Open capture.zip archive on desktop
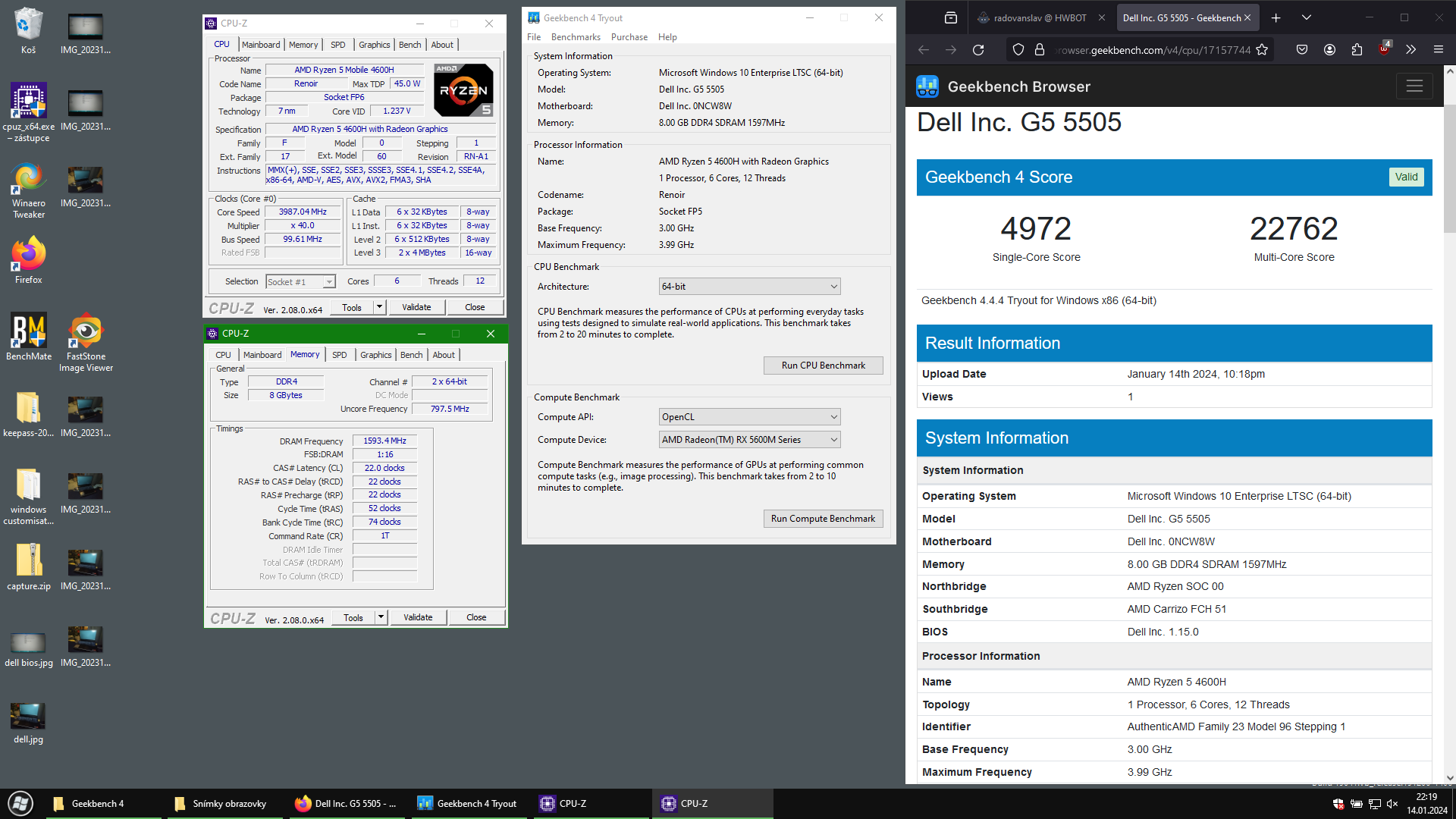This screenshot has height=819, width=1456. click(x=28, y=567)
